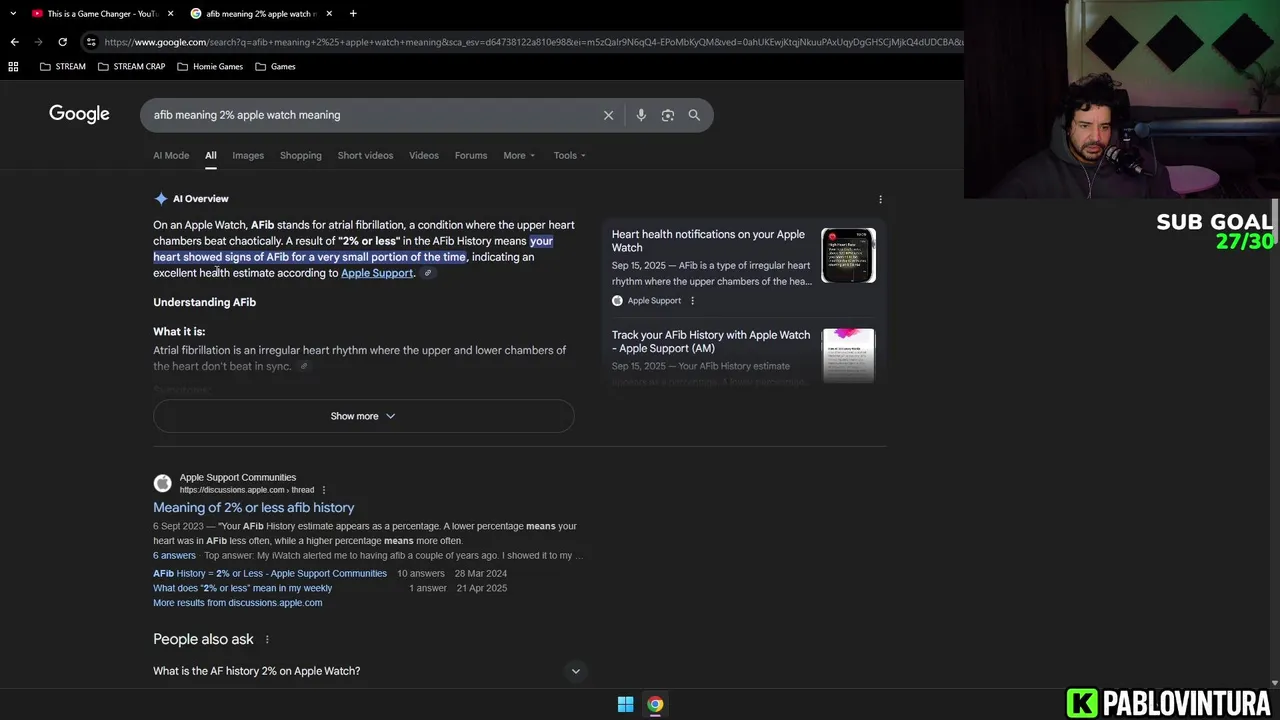Open the apps grid in bookmarks bar
This screenshot has height=720, width=1280.
coord(13,67)
